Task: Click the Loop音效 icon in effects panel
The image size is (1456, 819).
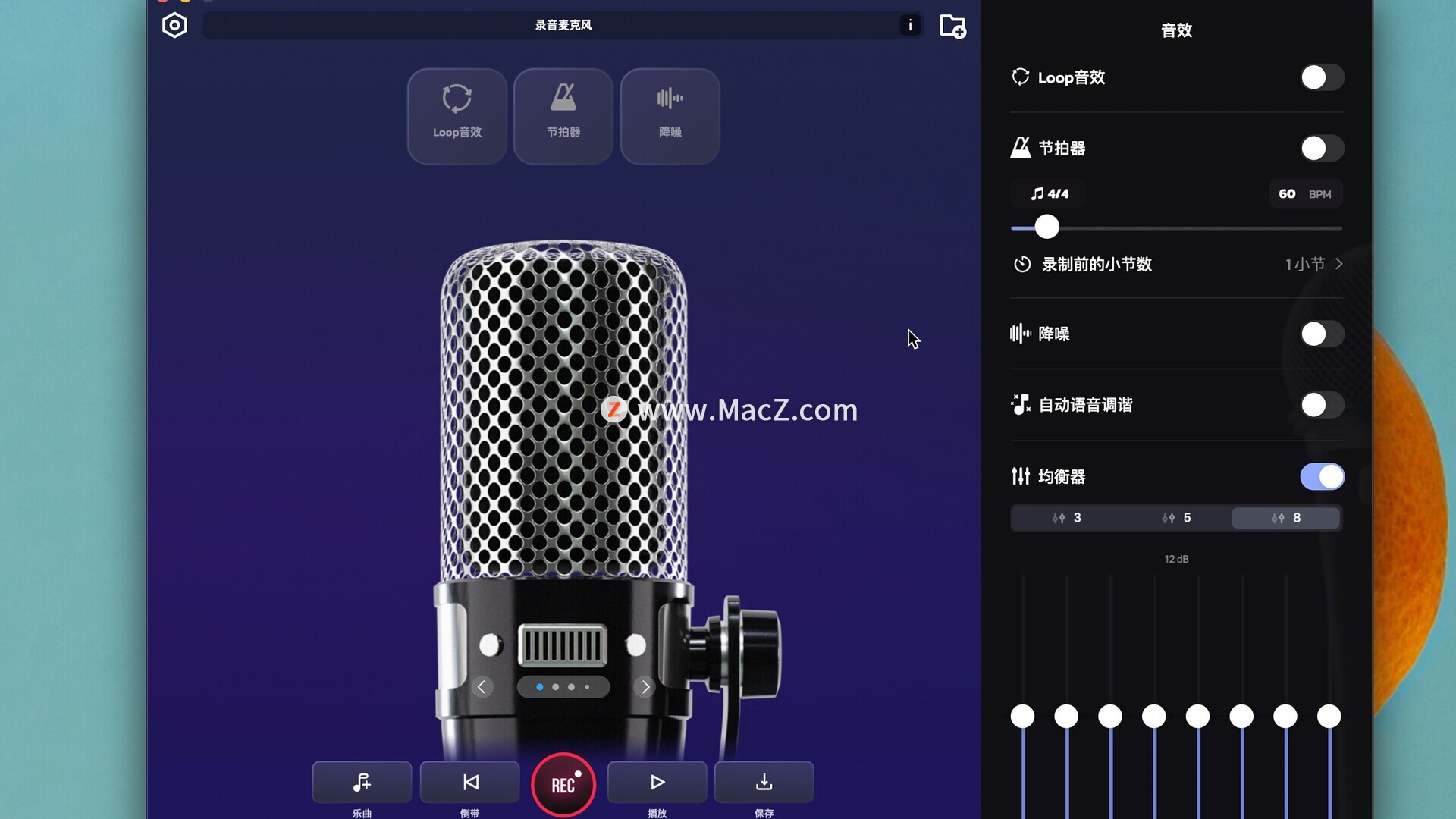Action: click(x=1021, y=77)
